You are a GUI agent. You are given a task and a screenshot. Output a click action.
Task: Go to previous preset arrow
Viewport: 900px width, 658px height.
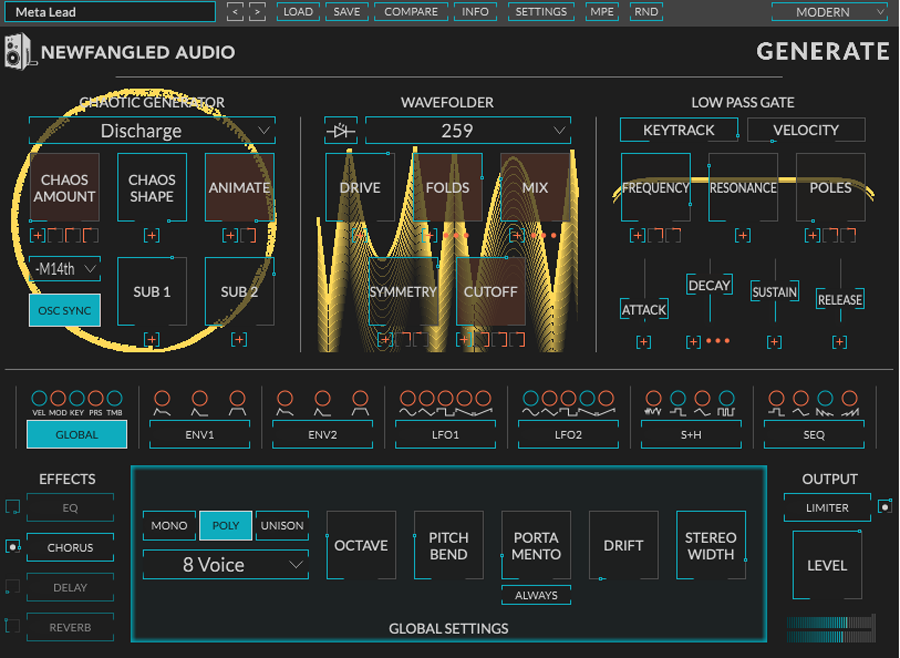pos(235,11)
